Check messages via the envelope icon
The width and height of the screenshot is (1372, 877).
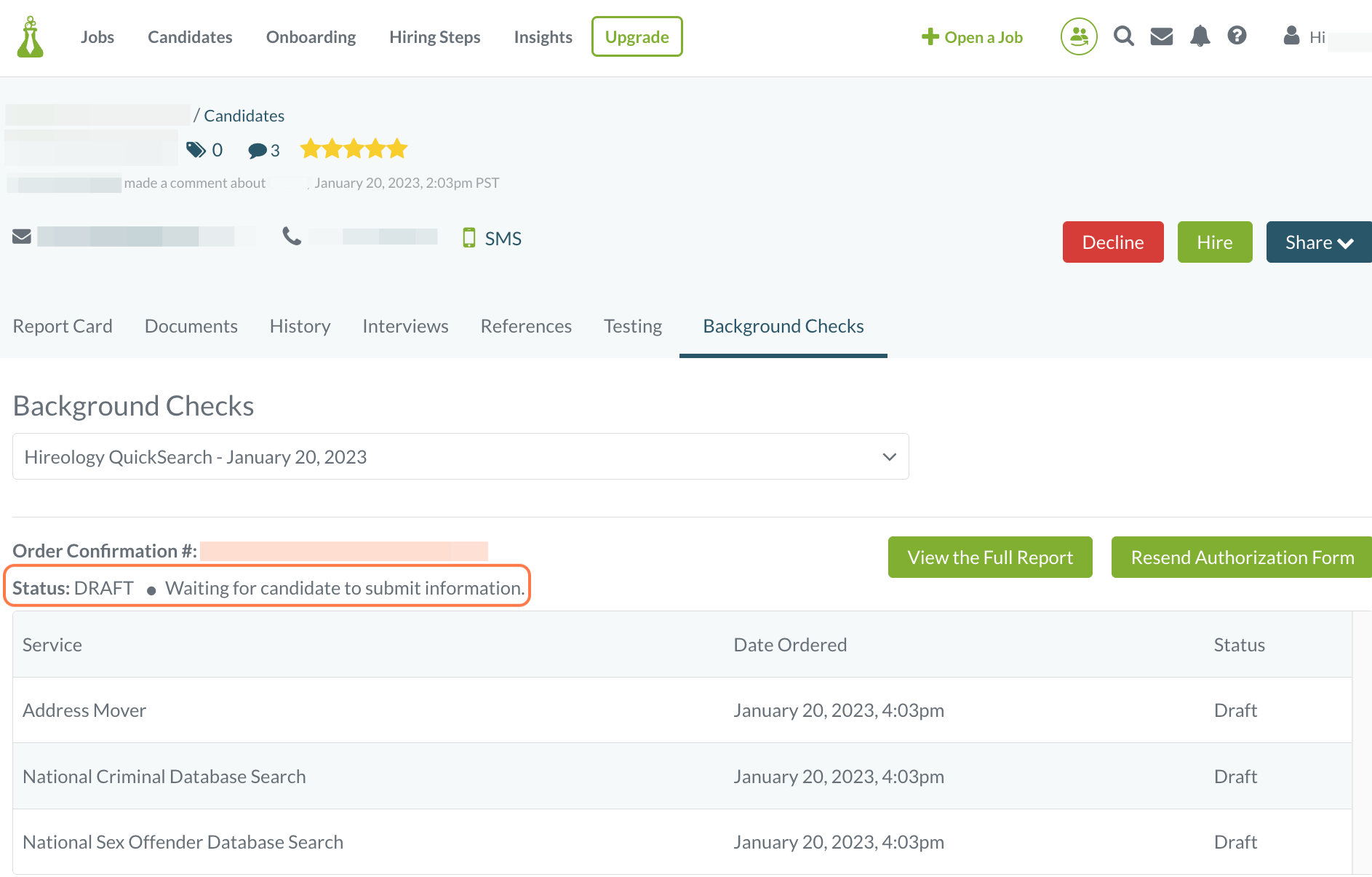point(1162,35)
